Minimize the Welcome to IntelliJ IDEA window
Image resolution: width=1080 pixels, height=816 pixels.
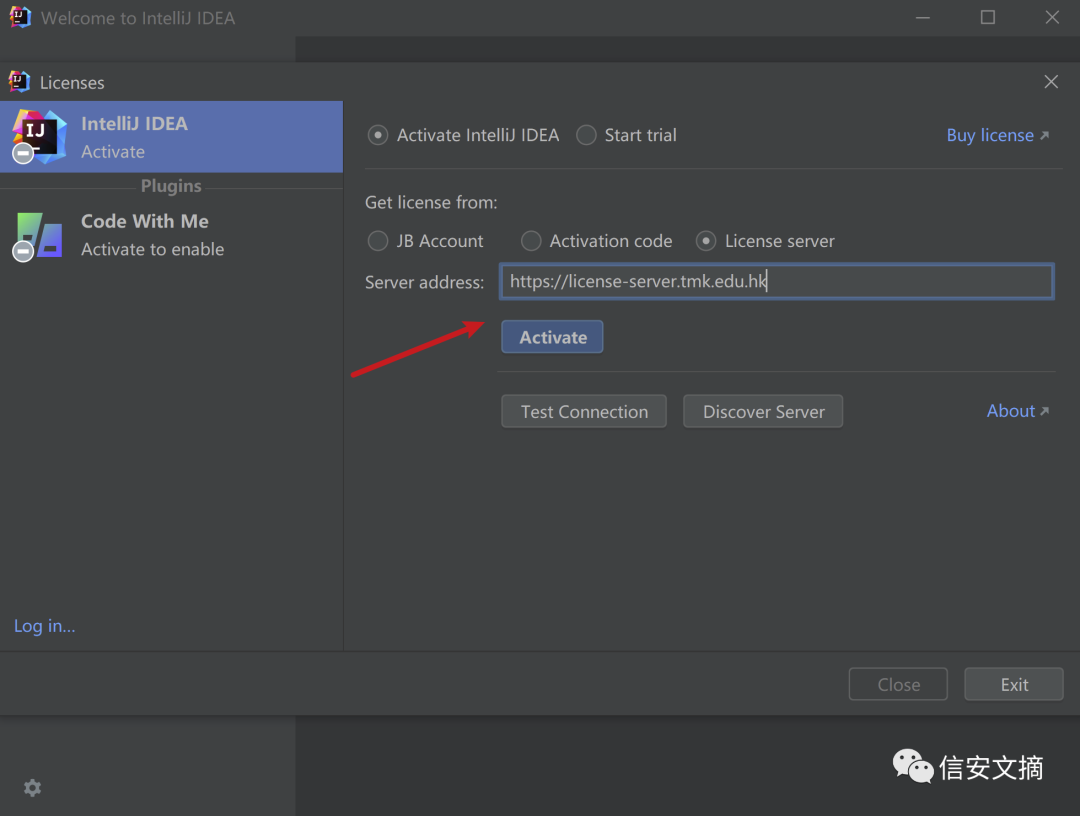923,17
